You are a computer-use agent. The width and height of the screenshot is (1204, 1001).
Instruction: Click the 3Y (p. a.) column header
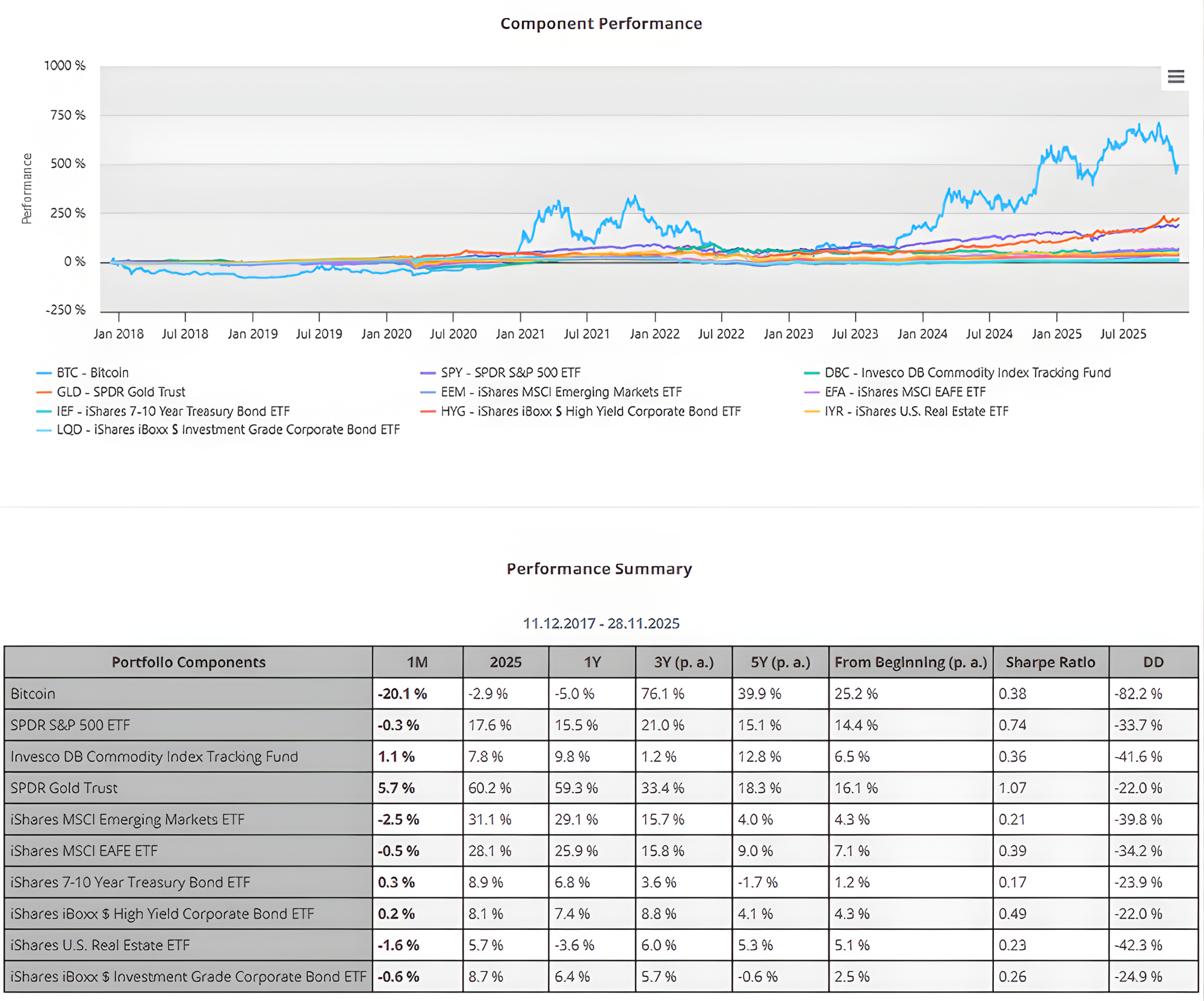[683, 663]
